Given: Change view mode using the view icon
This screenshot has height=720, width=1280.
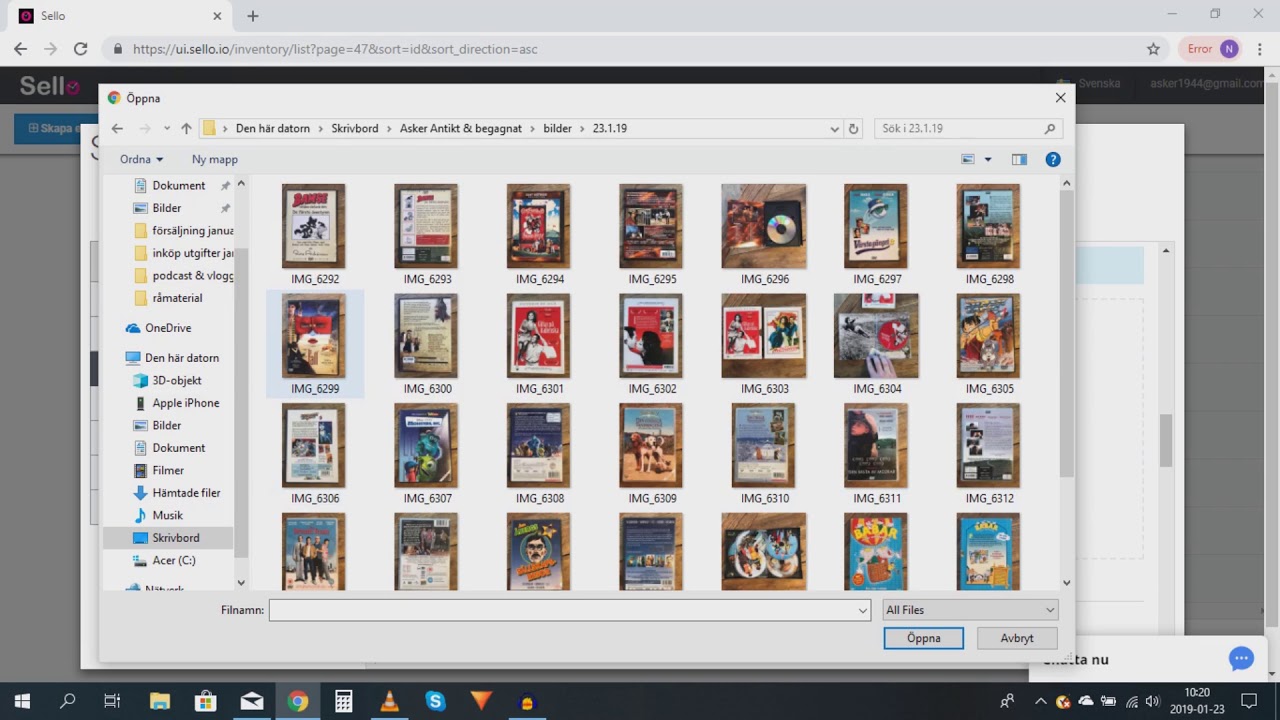Looking at the screenshot, I should click(x=967, y=159).
